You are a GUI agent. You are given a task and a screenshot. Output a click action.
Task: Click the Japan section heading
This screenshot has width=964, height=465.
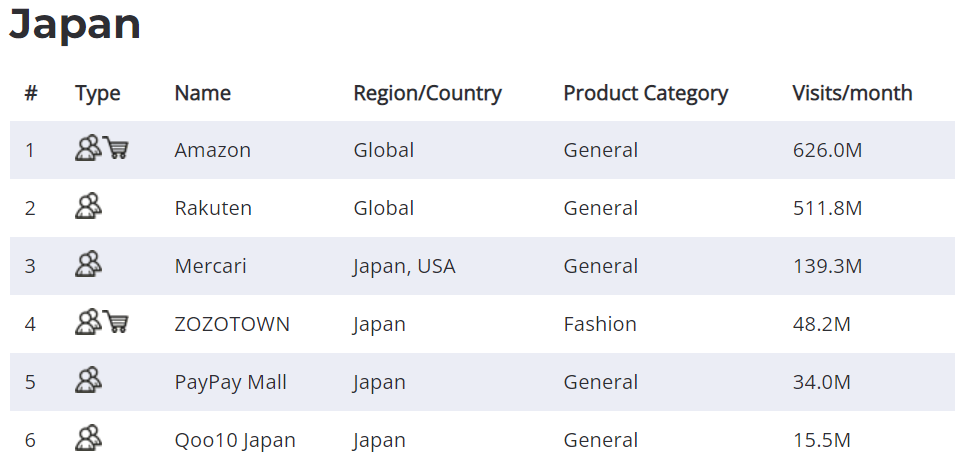point(75,25)
